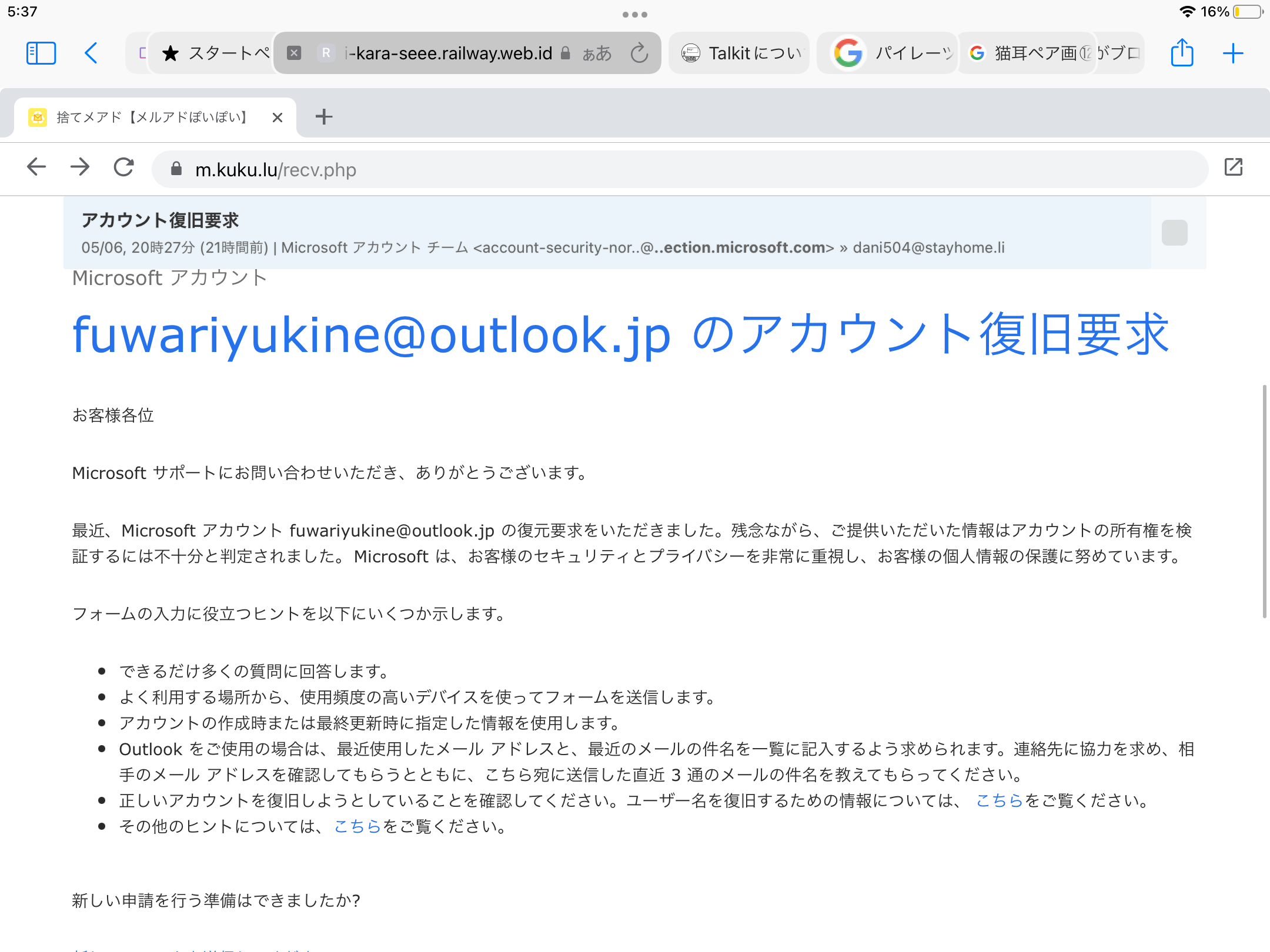This screenshot has width=1270, height=952.
Task: Open the Safari sidebar panel
Action: [41, 53]
